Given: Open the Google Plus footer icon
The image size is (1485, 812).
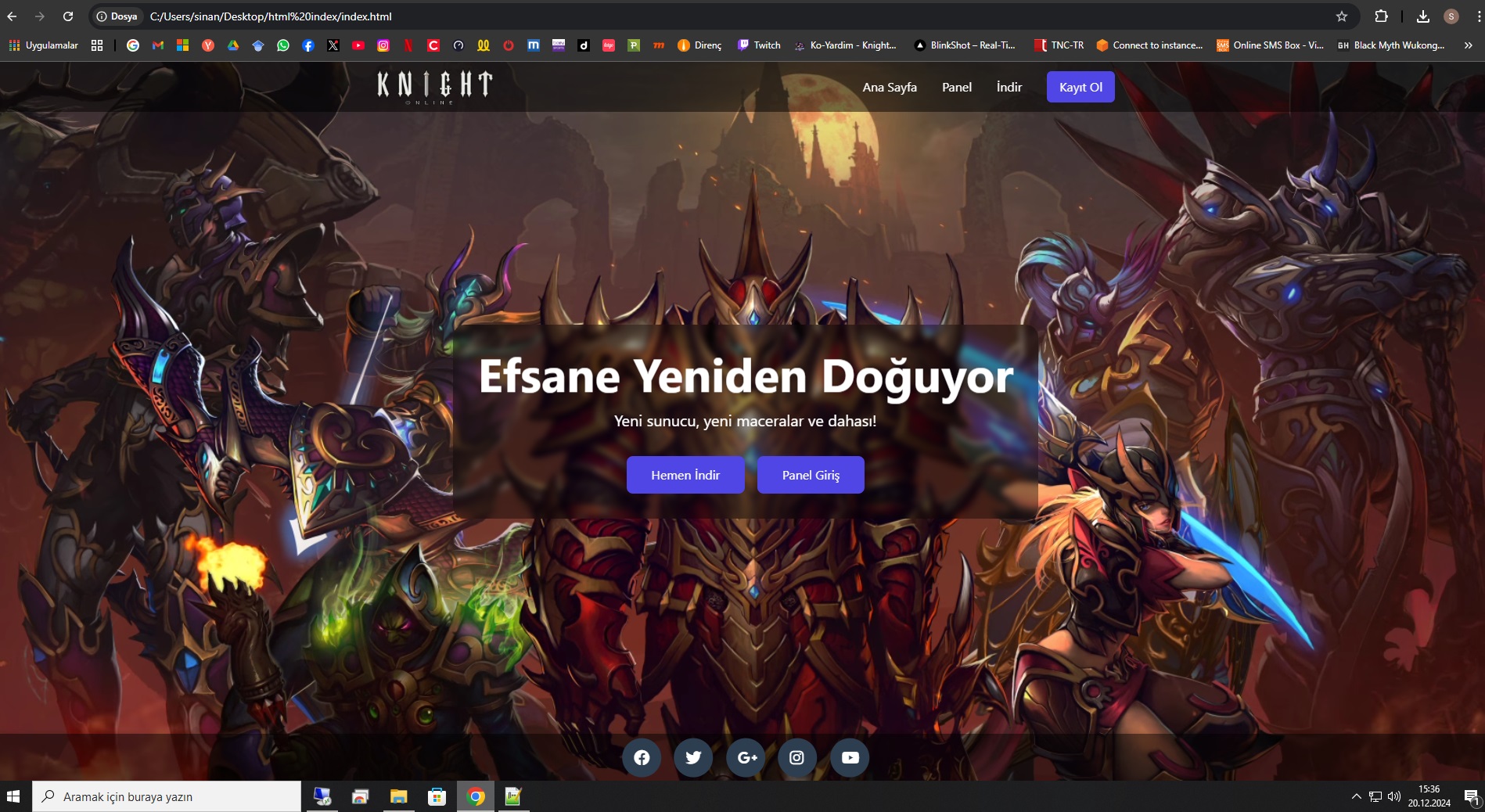Looking at the screenshot, I should click(746, 757).
